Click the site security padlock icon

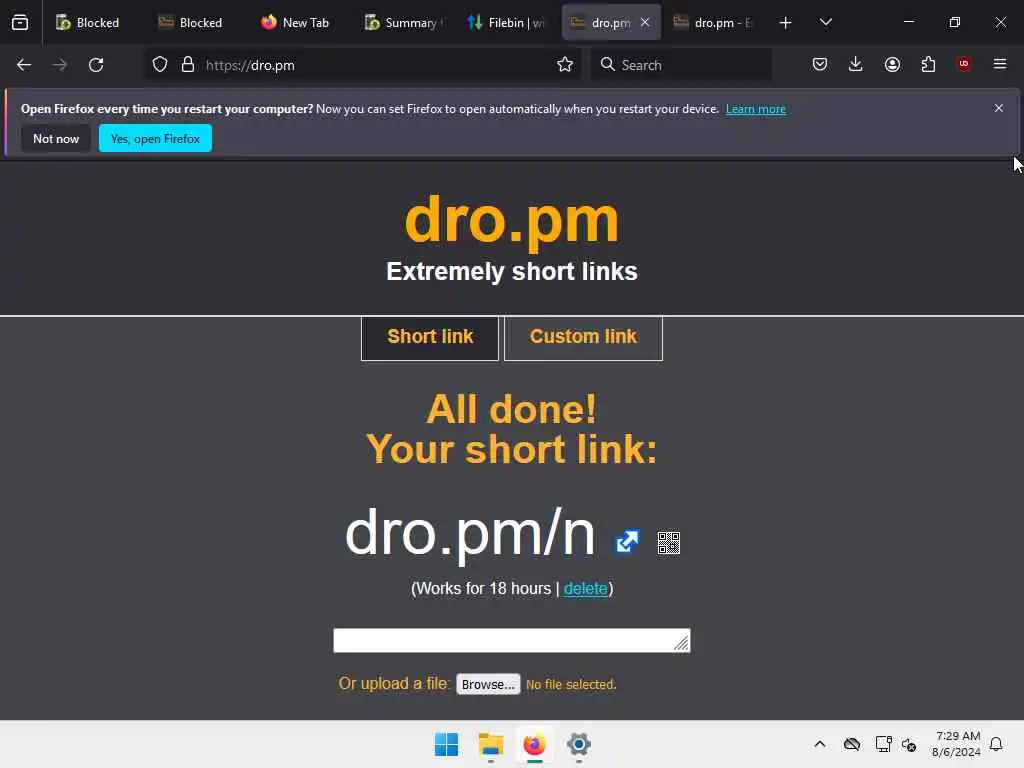188,65
